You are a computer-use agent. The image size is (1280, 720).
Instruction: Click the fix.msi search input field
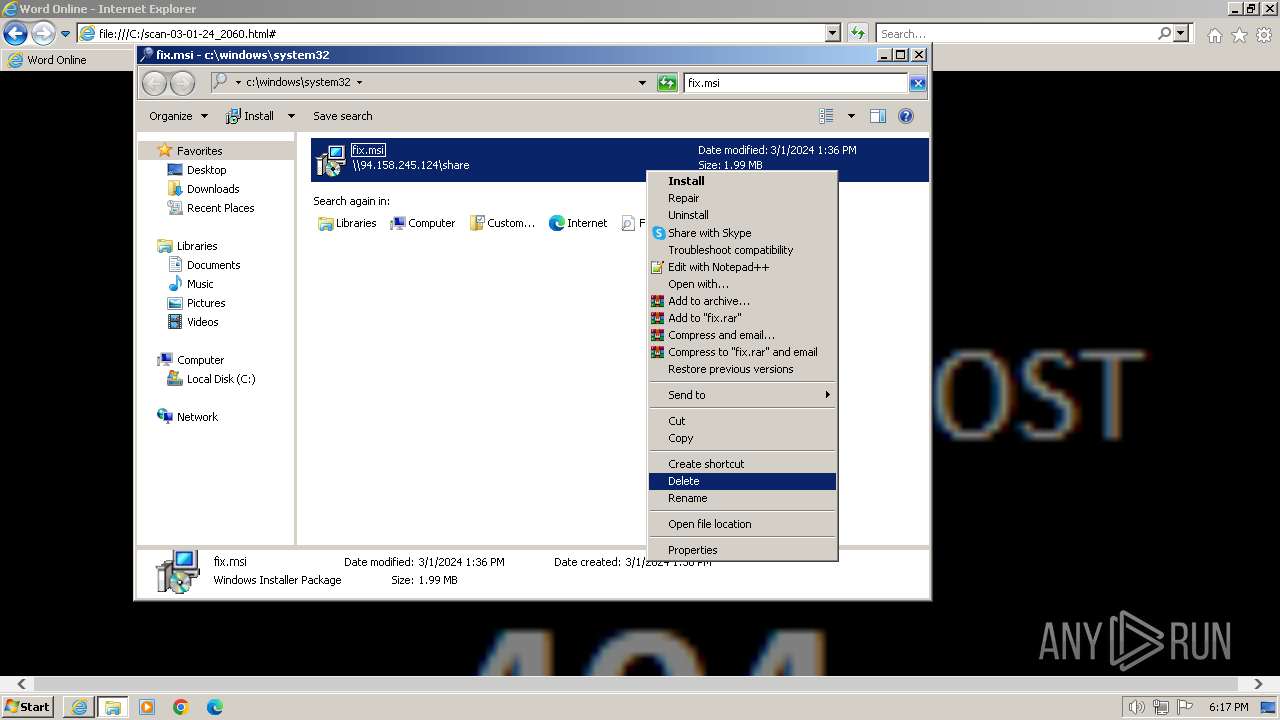[x=796, y=83]
